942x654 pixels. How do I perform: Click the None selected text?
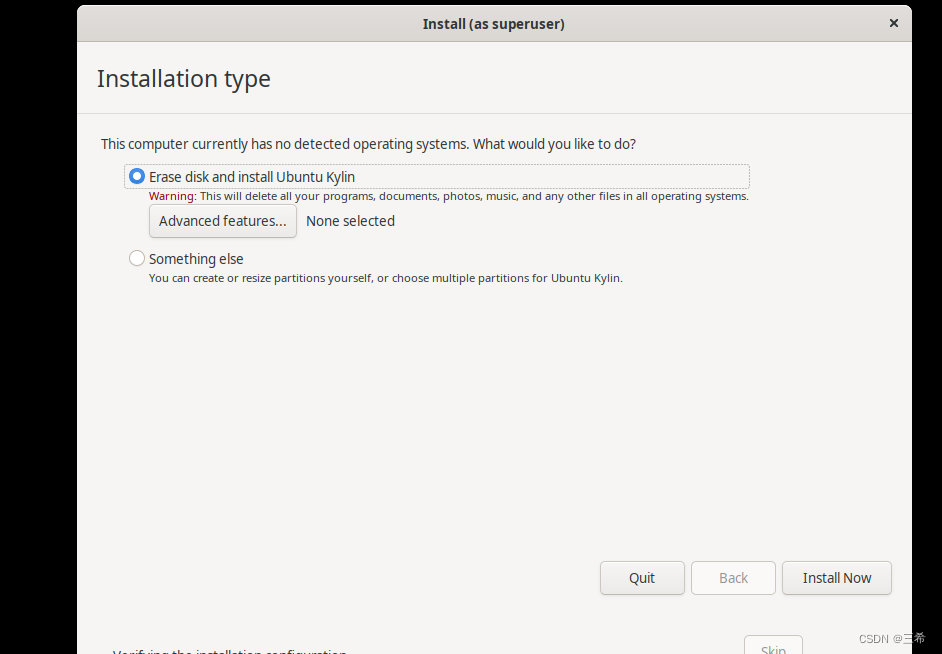350,221
